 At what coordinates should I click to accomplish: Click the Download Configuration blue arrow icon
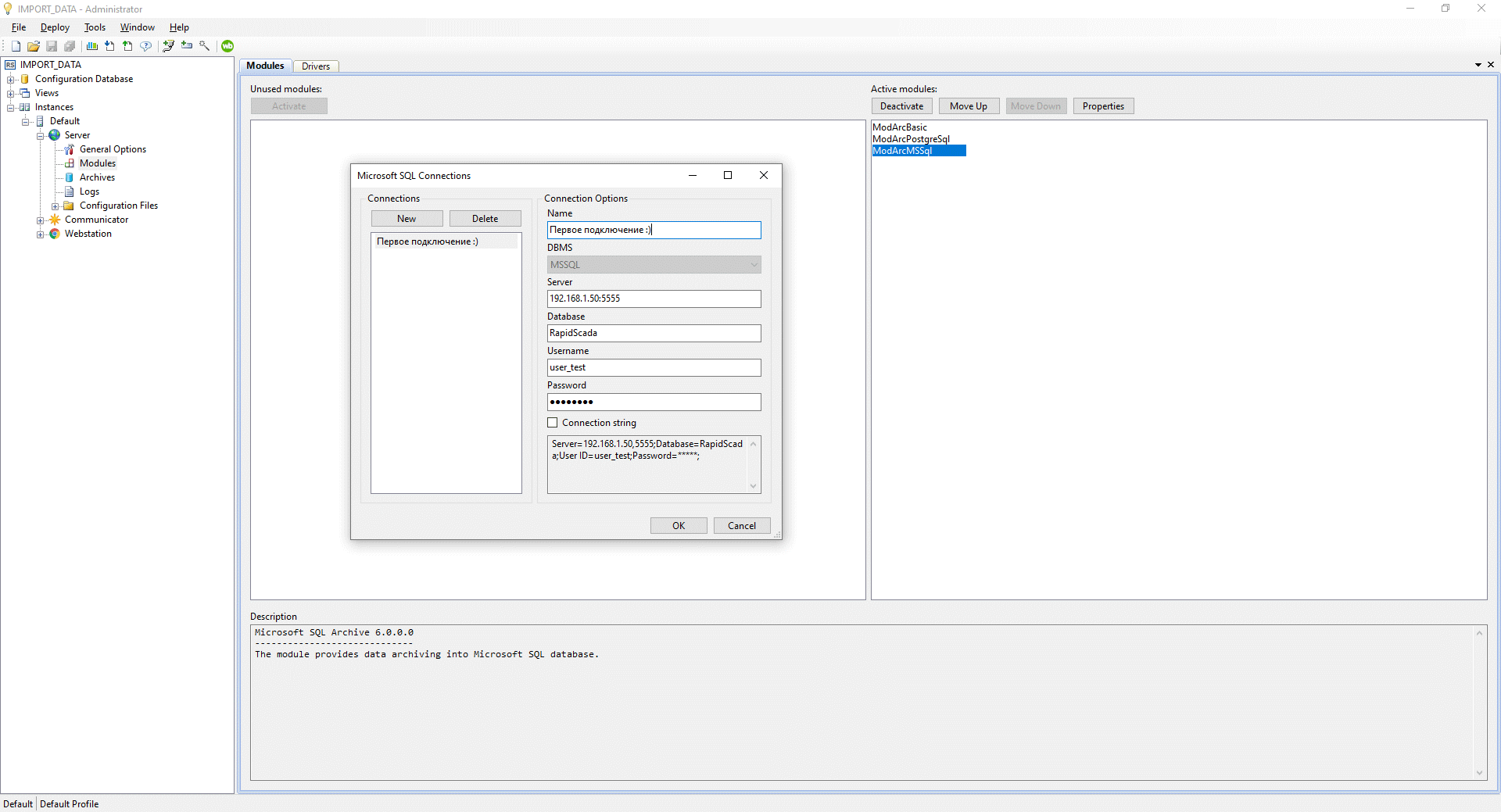tap(110, 46)
